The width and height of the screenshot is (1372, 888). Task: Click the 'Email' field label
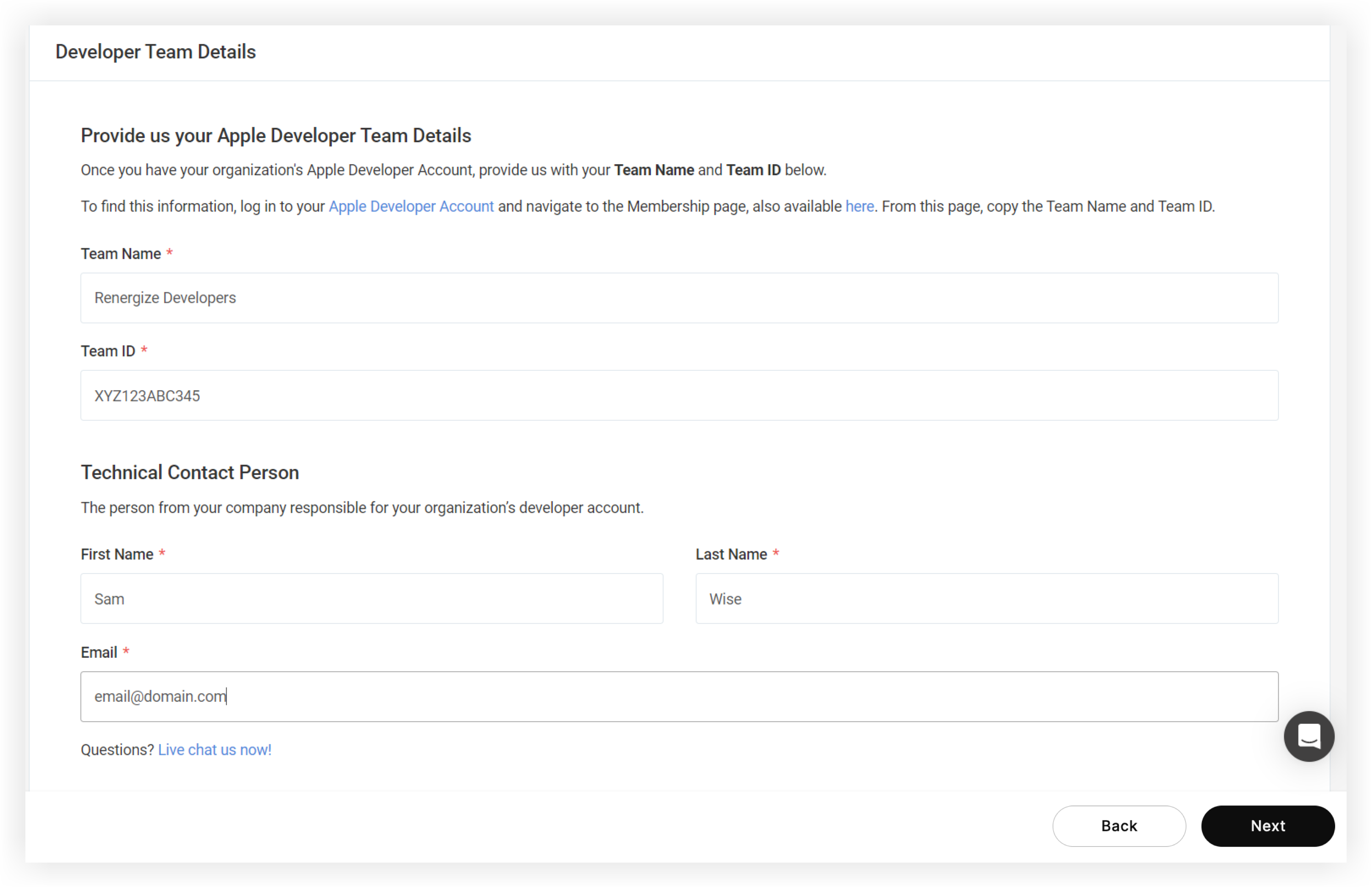[99, 652]
